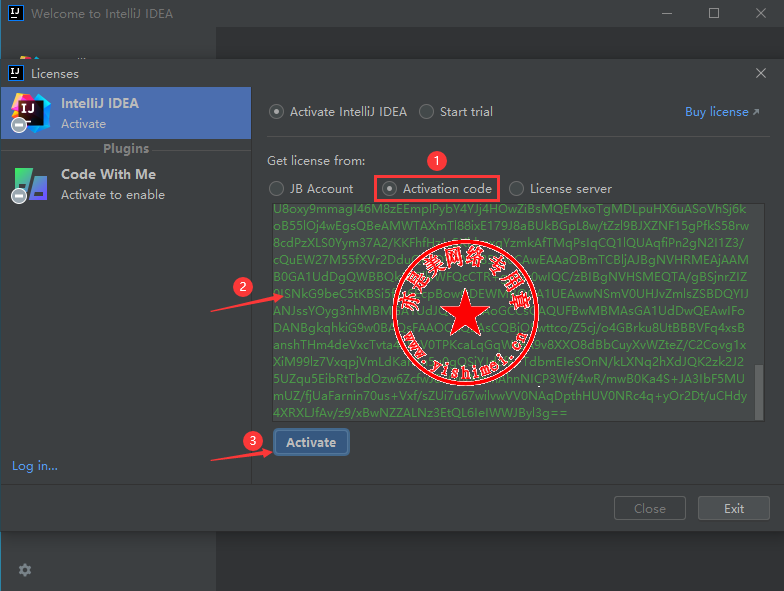Viewport: 784px width, 591px height.
Task: Open the Buy license link
Action: (722, 112)
